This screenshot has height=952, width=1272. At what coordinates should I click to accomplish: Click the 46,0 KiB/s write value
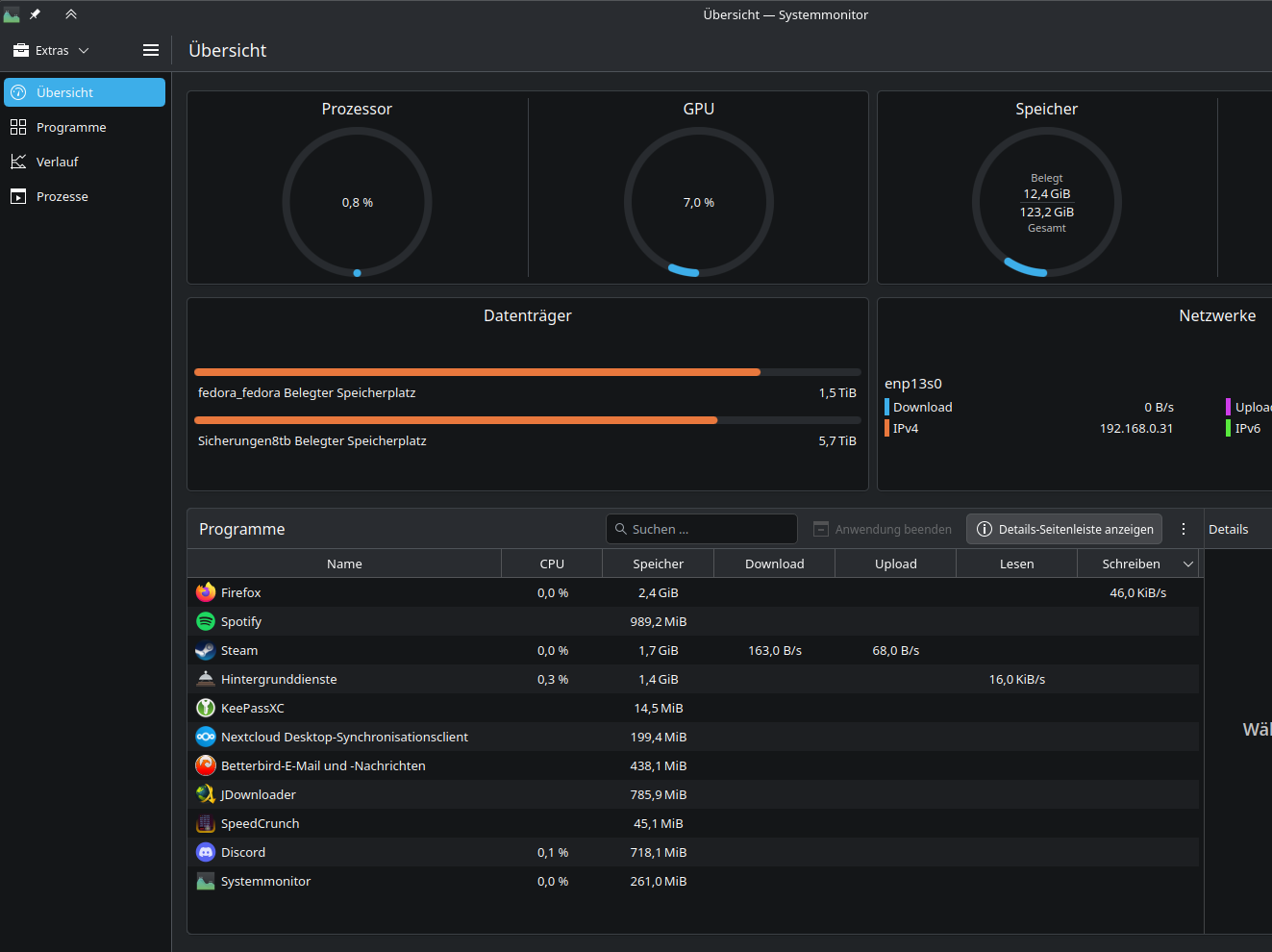(1137, 592)
